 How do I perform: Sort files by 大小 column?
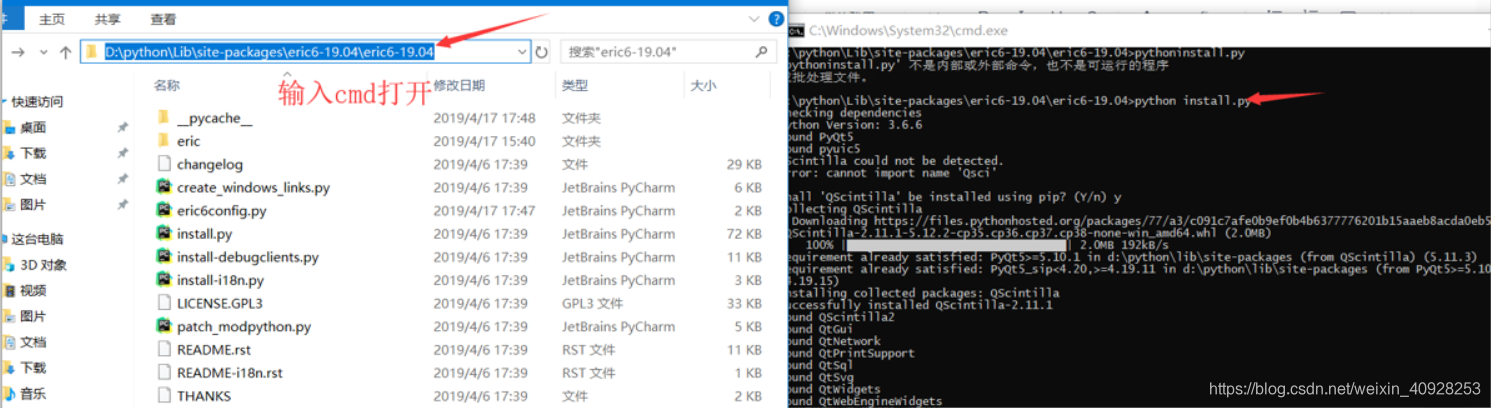(703, 86)
